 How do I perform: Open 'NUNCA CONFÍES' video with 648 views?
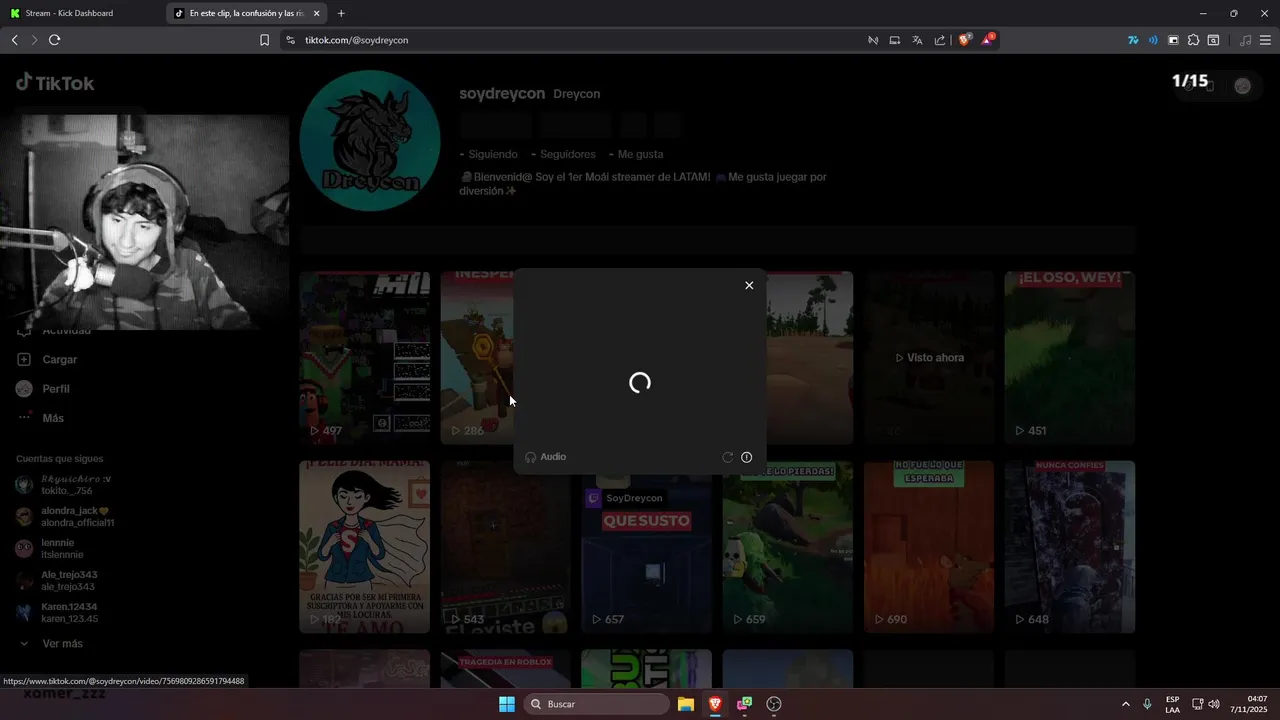(x=1070, y=547)
